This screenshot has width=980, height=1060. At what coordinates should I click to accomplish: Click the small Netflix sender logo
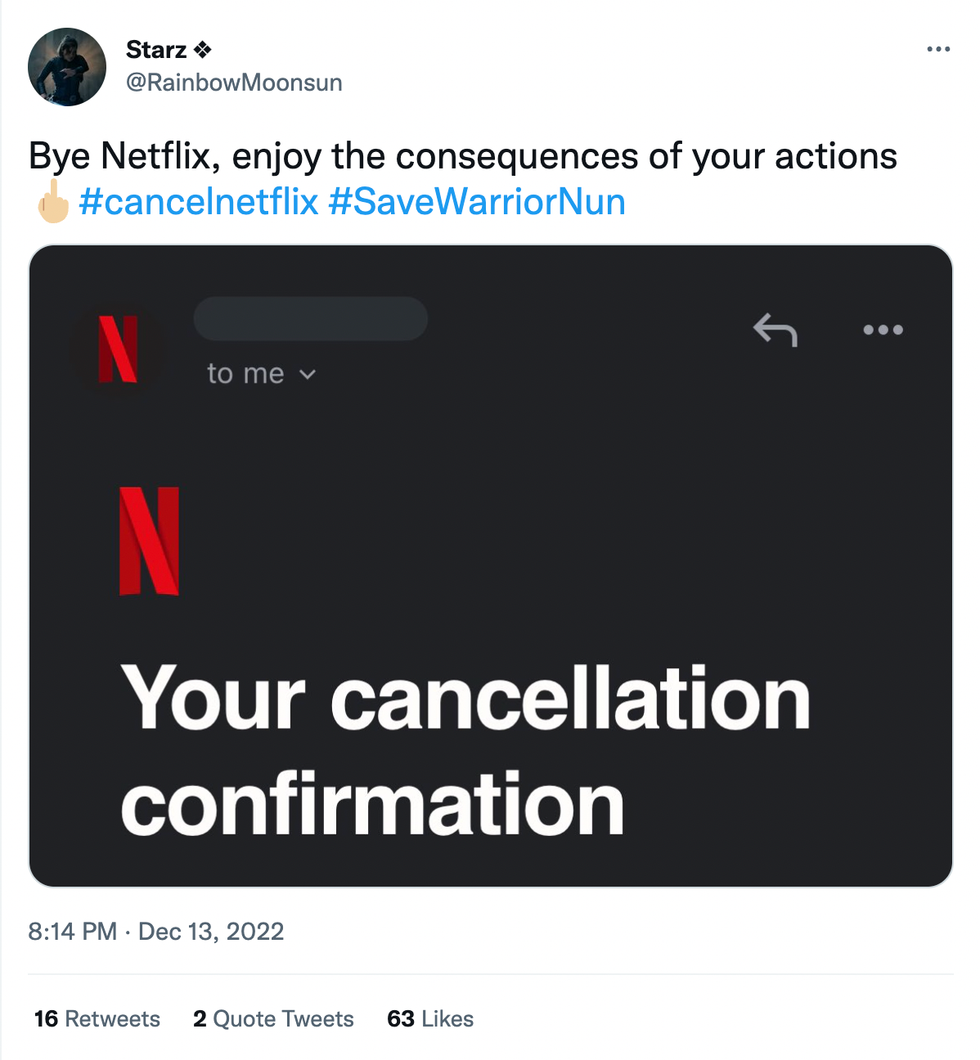[x=118, y=349]
